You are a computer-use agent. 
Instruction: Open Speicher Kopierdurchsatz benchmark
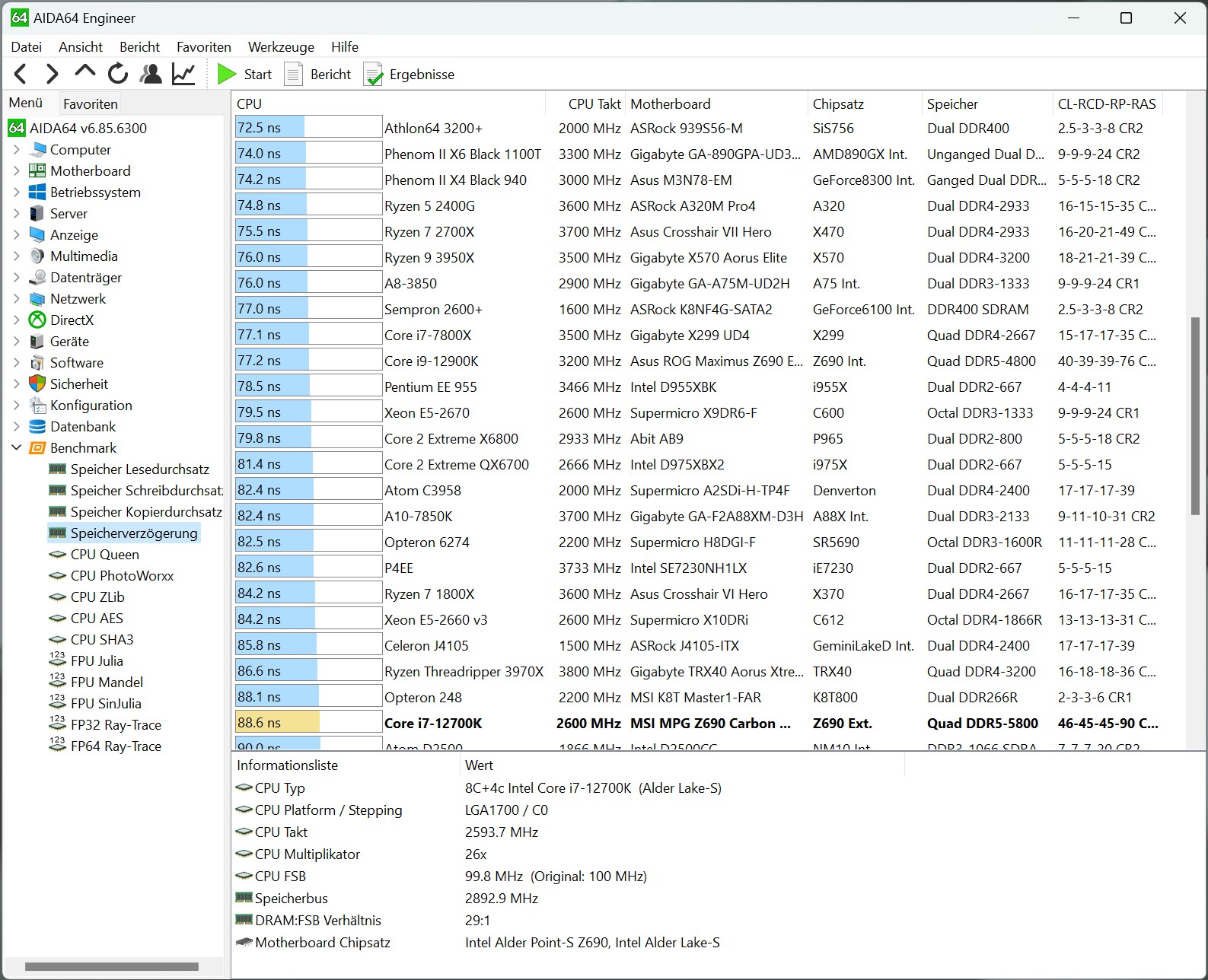[x=146, y=512]
